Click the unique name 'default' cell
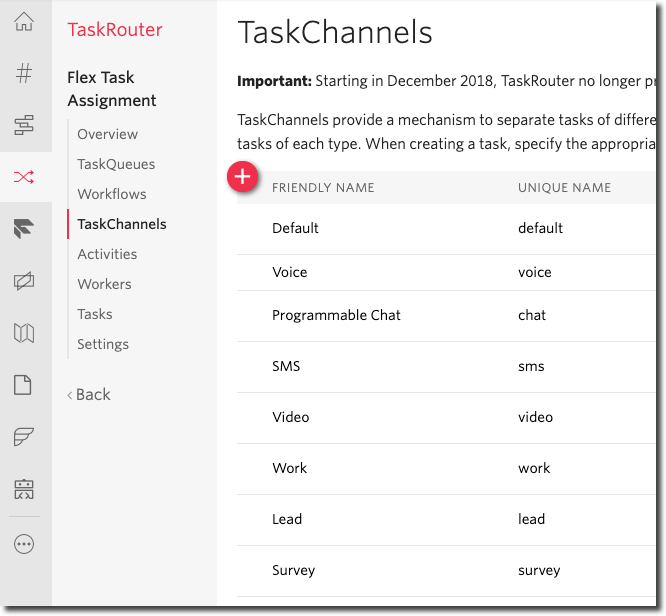This screenshot has width=666, height=616. 540,229
